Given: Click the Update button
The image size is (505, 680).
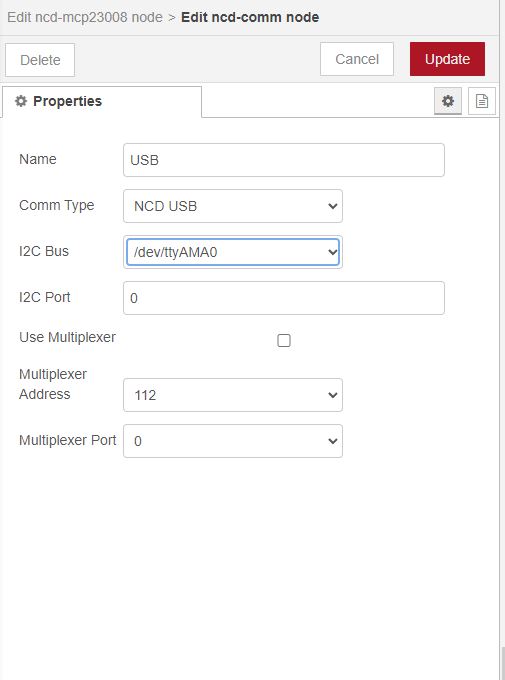Looking at the screenshot, I should 447,59.
